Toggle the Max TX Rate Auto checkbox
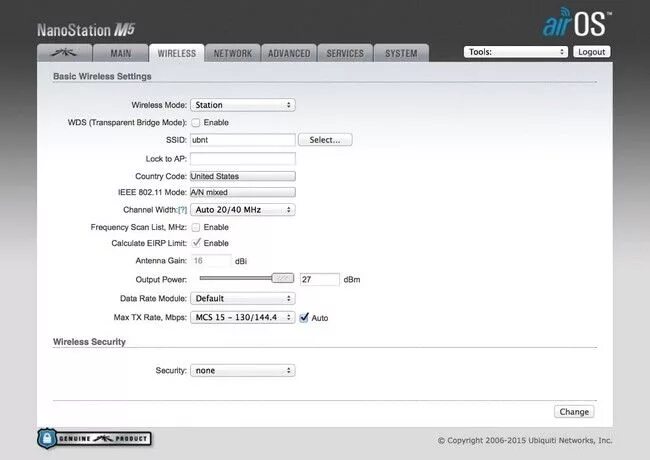 point(304,317)
